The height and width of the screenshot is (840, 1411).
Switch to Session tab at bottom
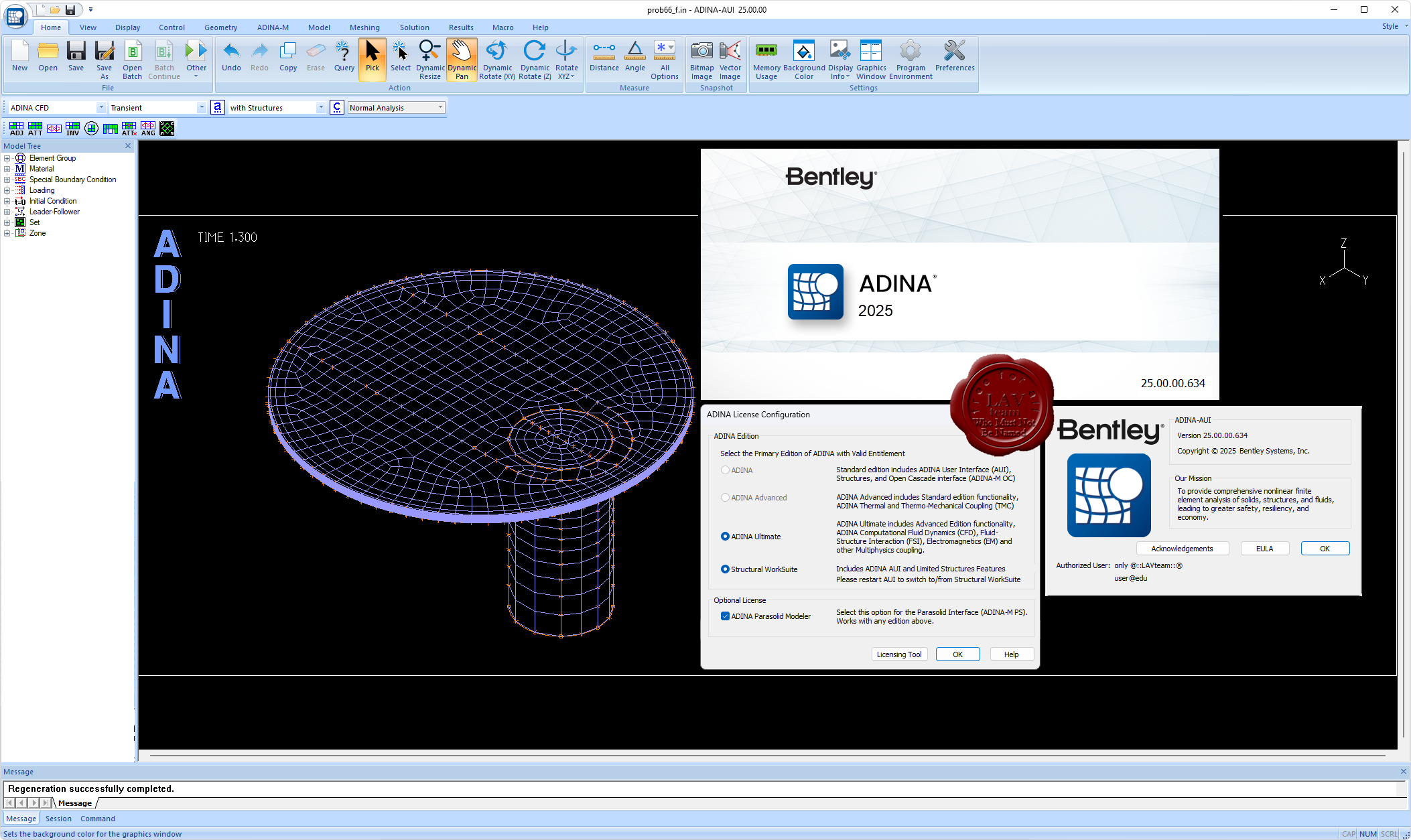point(58,819)
